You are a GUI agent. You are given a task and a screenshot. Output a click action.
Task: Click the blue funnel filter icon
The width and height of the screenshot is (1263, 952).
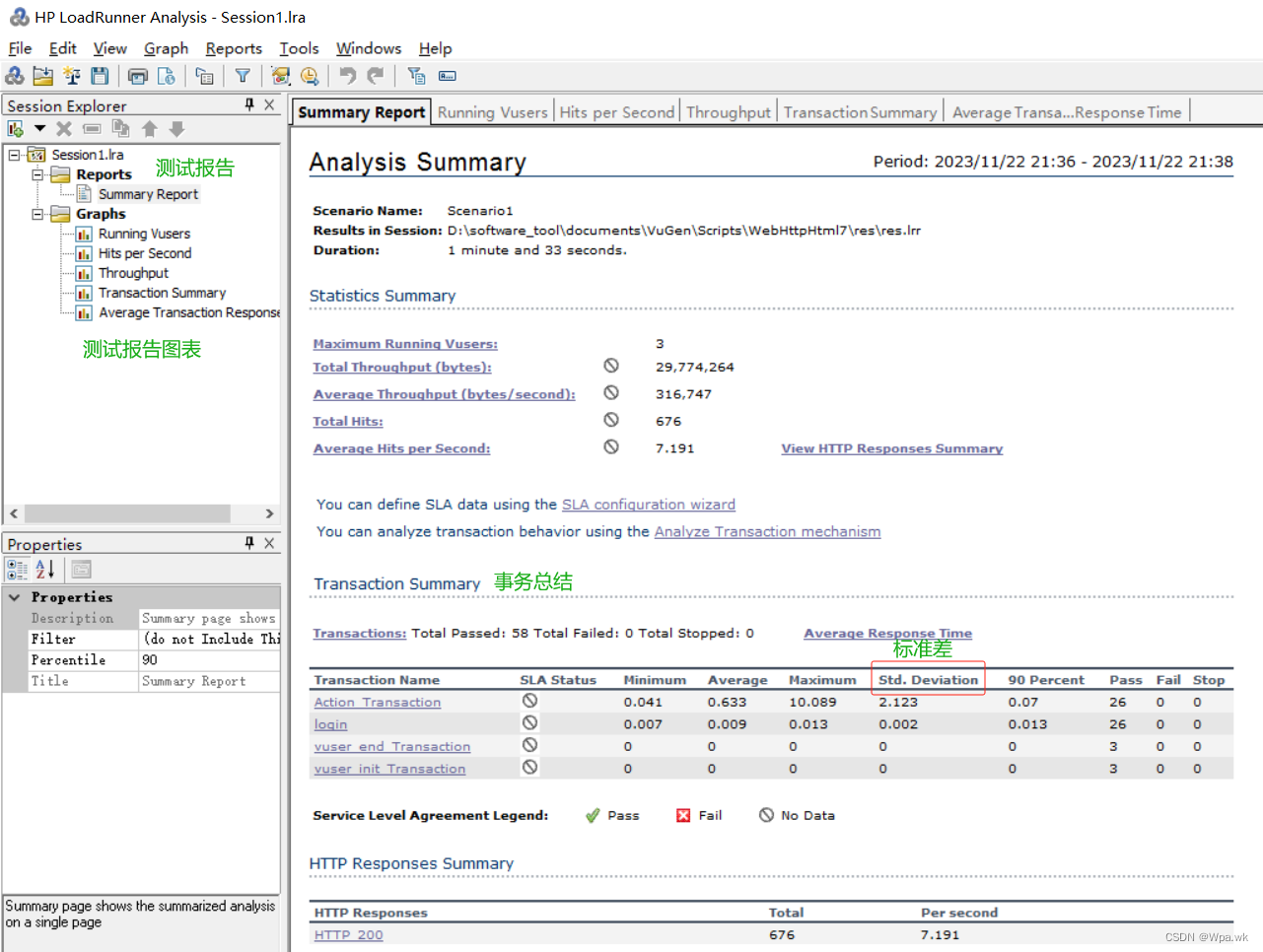243,76
